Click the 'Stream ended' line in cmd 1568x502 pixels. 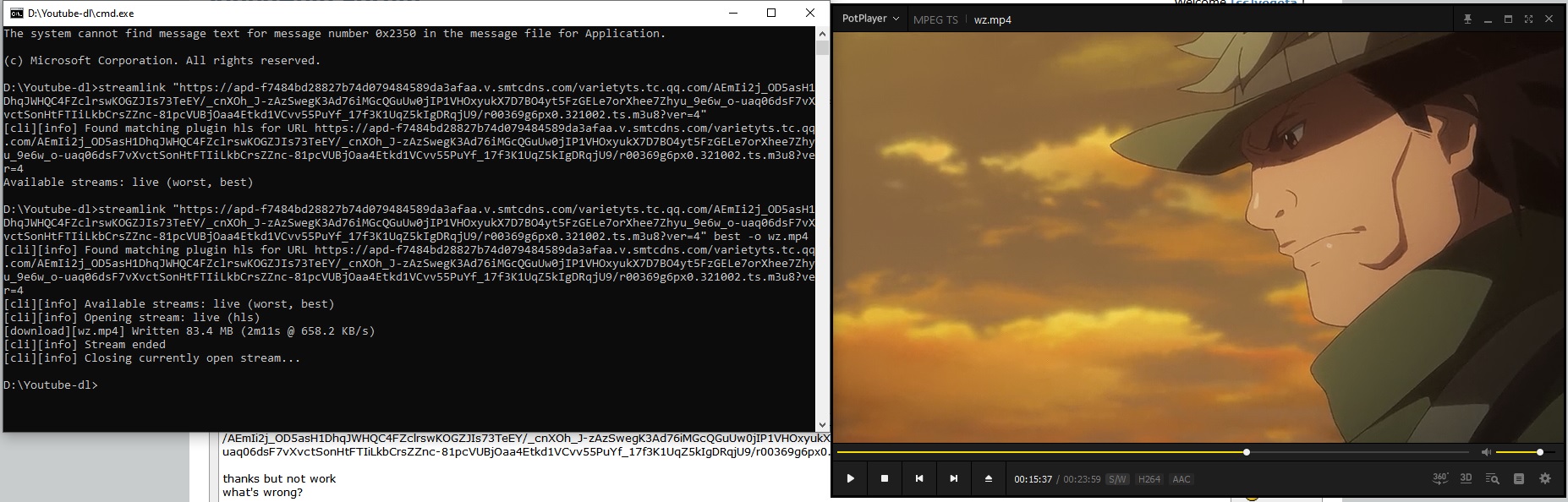pos(85,345)
